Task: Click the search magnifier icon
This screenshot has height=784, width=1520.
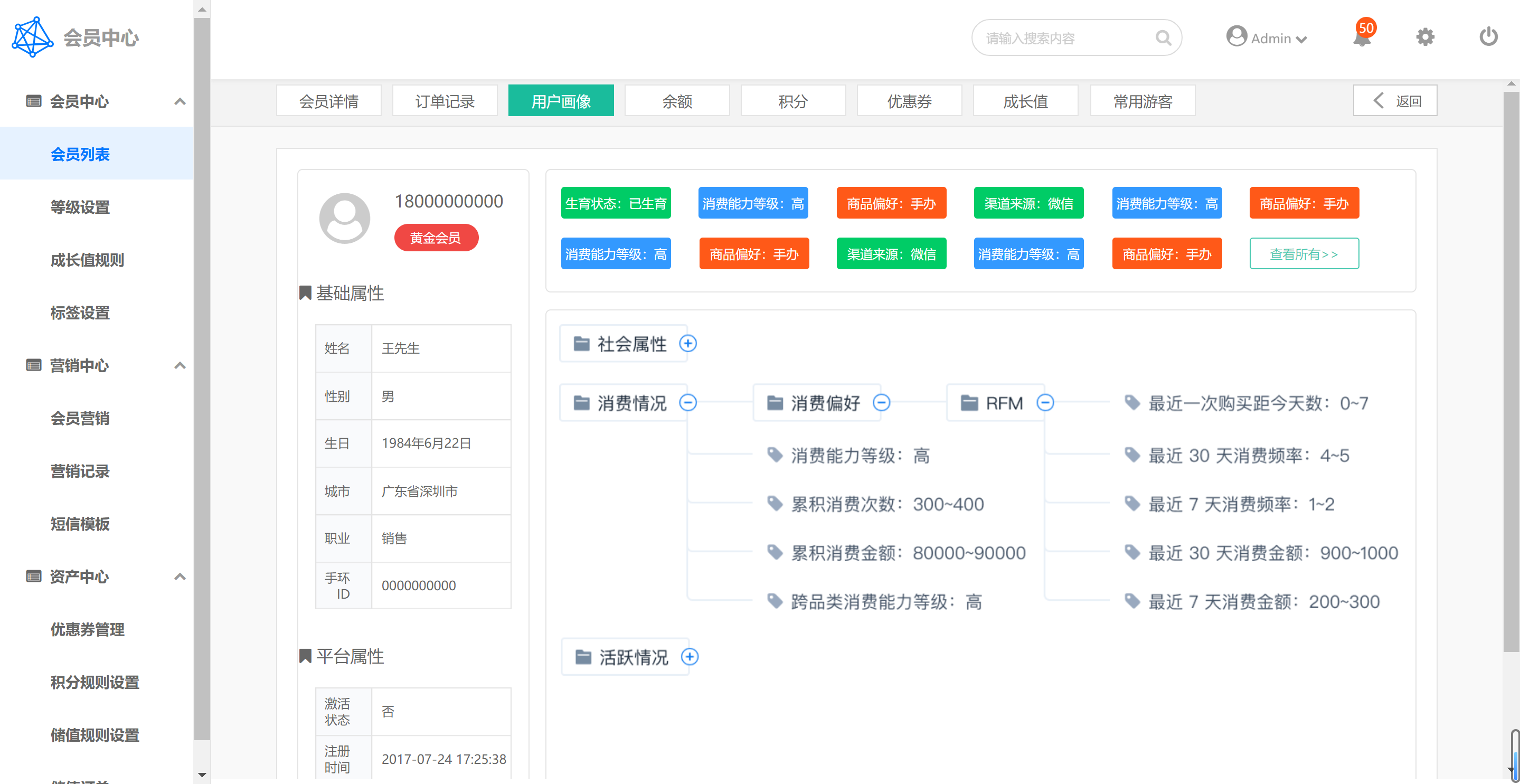Action: [1163, 39]
